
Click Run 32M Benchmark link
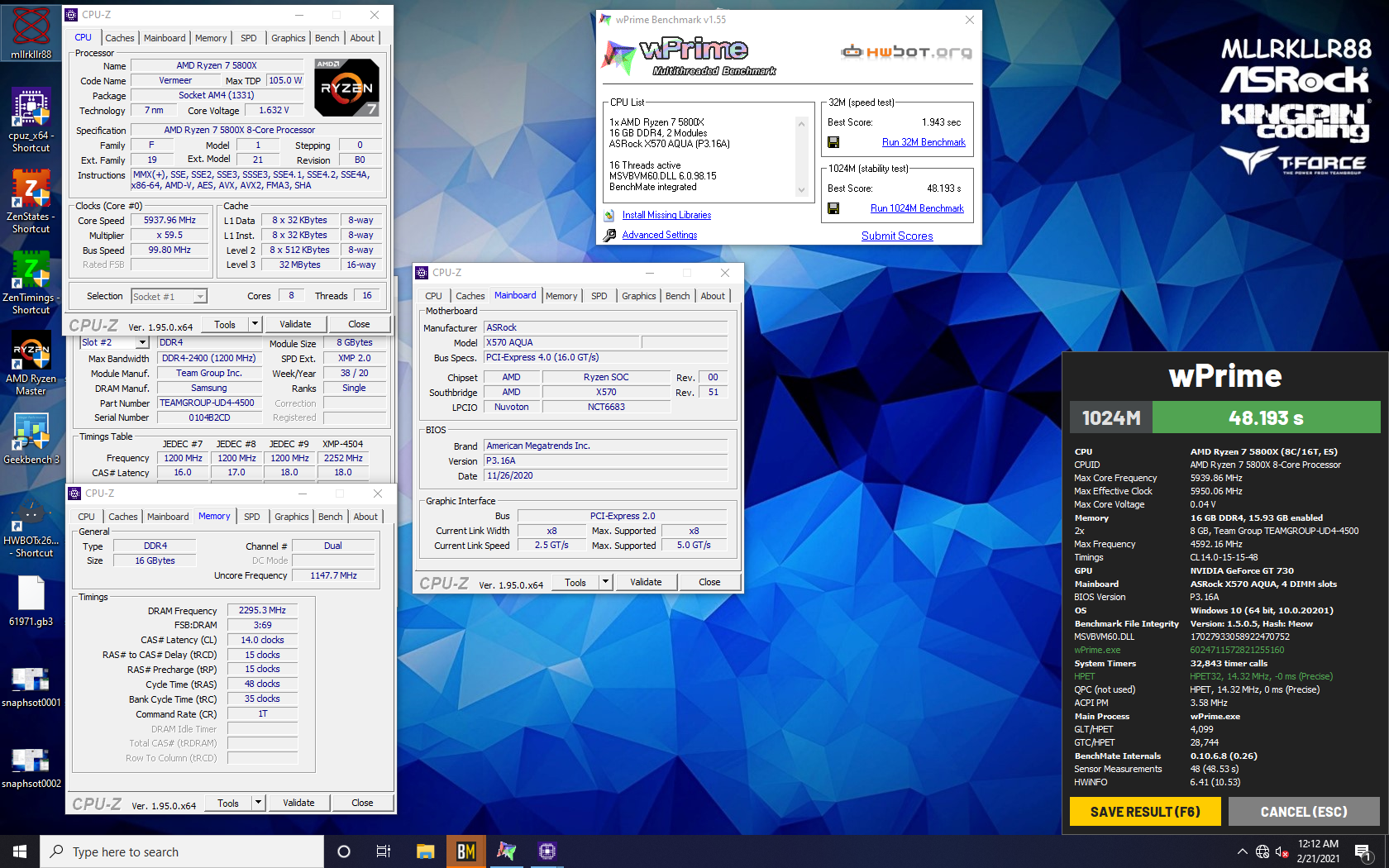coord(924,142)
